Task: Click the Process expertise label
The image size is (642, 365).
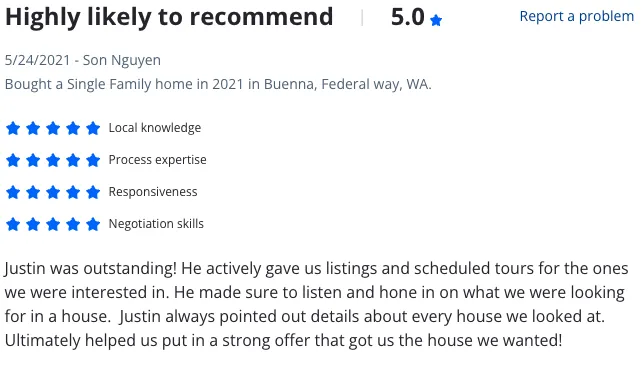Action: point(157,160)
